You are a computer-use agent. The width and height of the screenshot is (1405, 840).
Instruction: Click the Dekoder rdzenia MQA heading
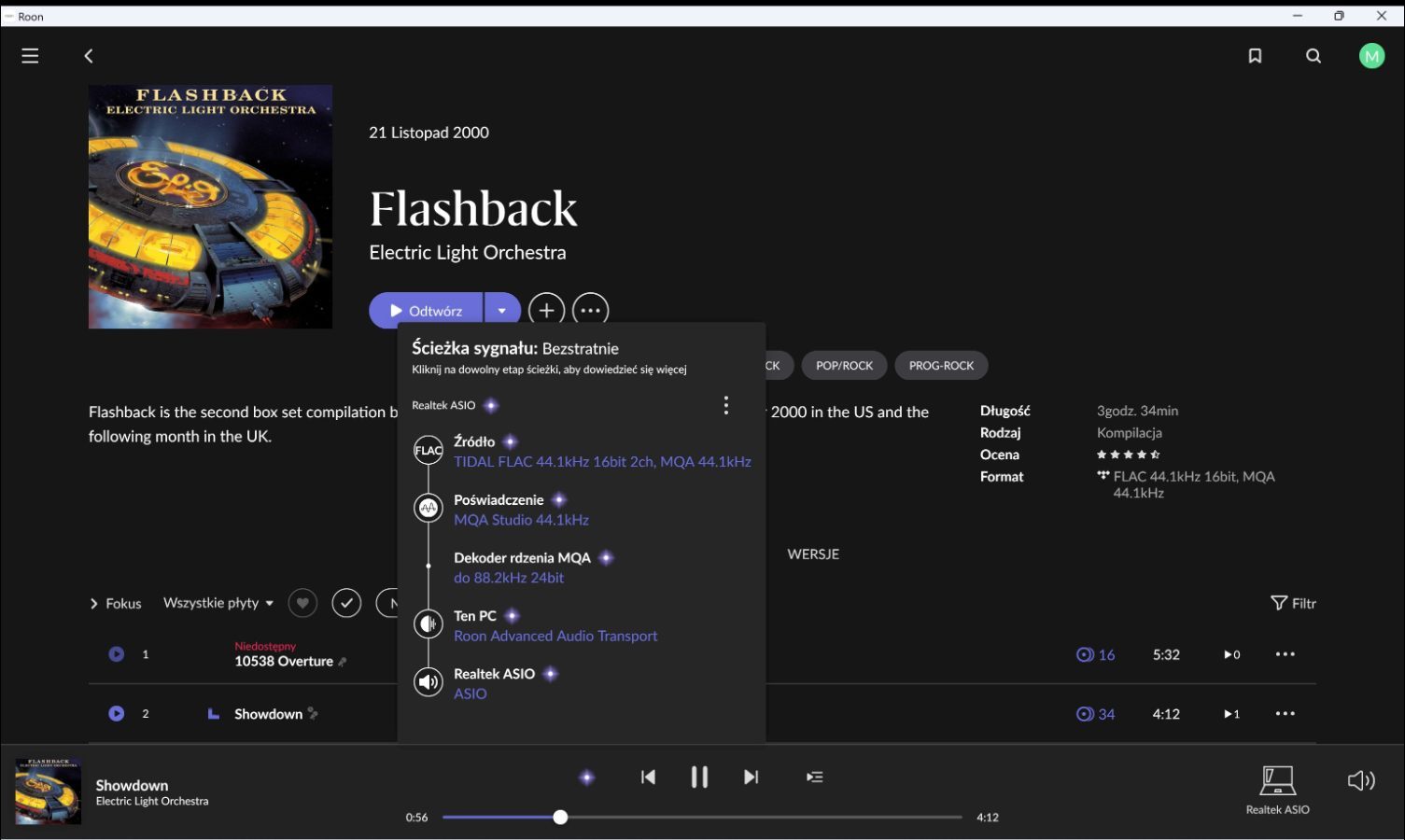point(522,557)
